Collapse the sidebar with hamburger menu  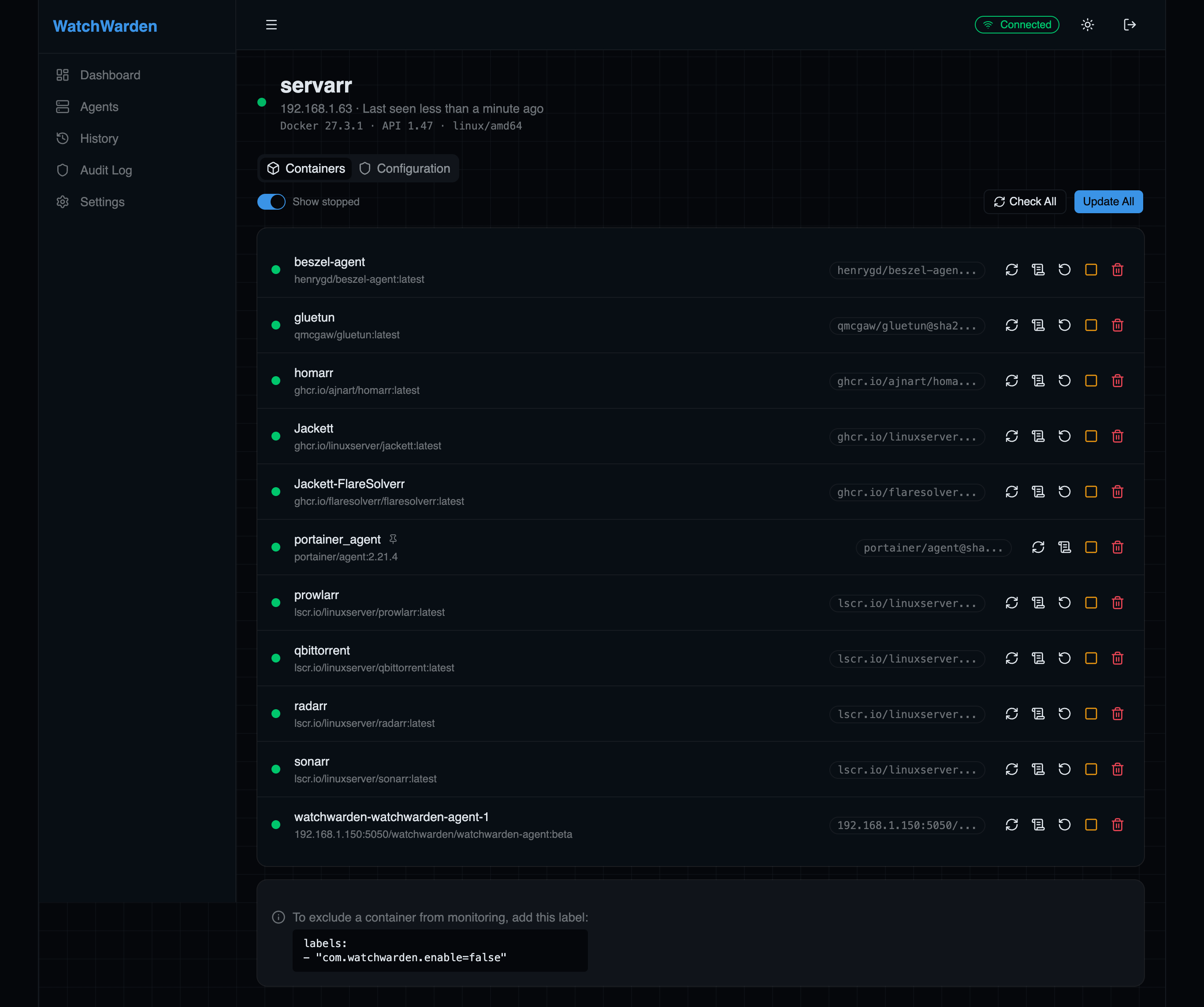tap(271, 25)
